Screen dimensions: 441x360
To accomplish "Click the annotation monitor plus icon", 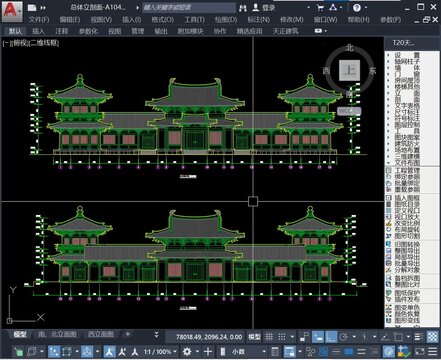I will (x=208, y=351).
